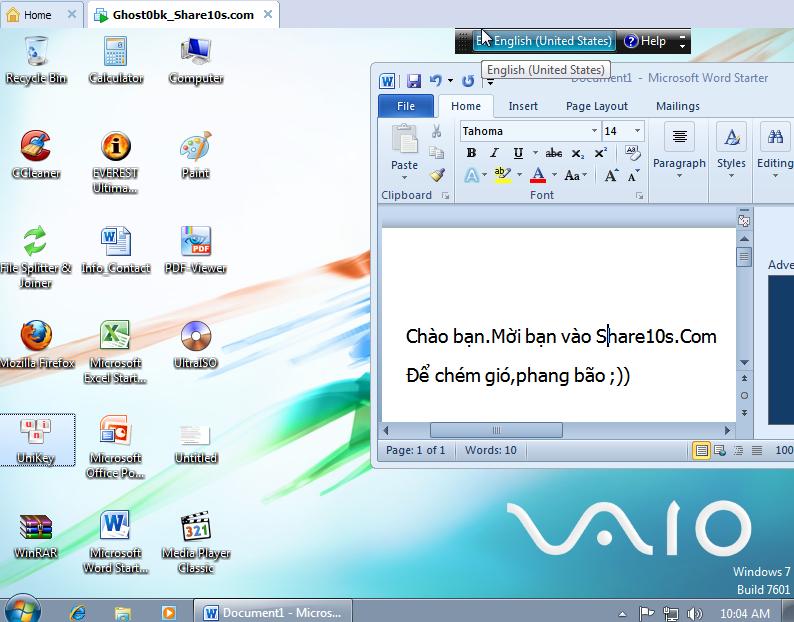This screenshot has width=794, height=622.
Task: Switch to the Insert ribbon tab
Action: point(523,106)
